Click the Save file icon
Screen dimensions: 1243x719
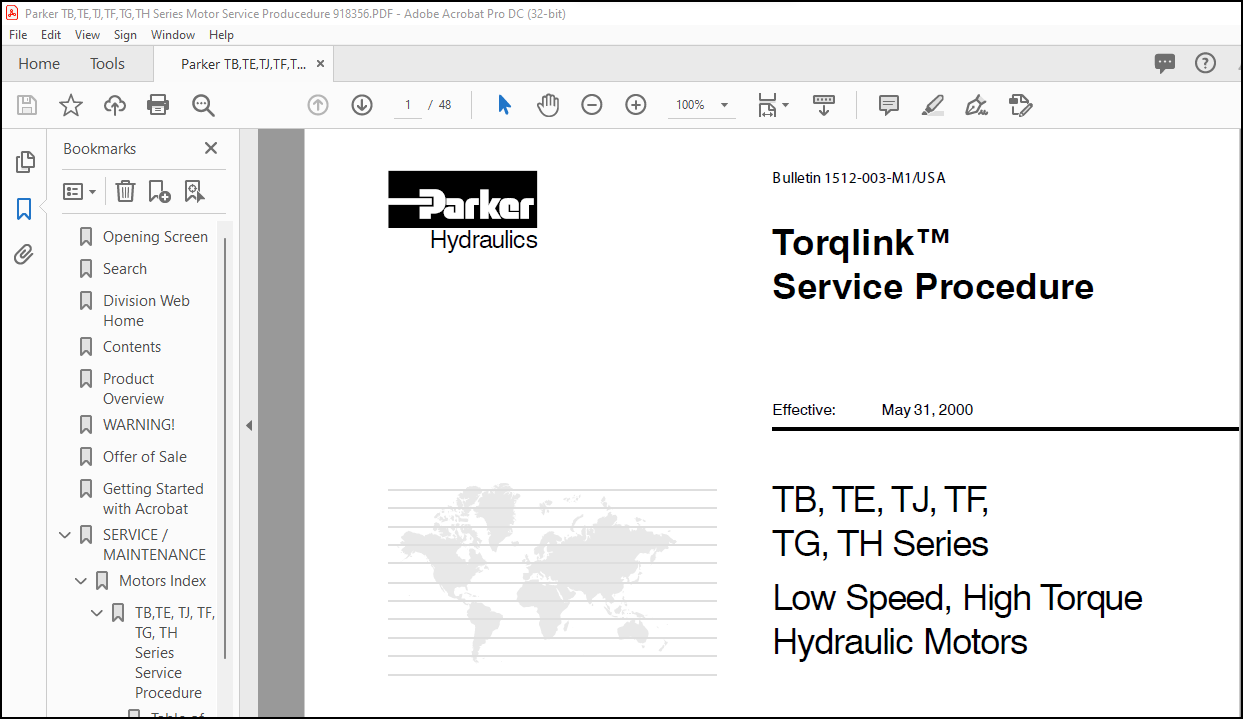[x=27, y=105]
